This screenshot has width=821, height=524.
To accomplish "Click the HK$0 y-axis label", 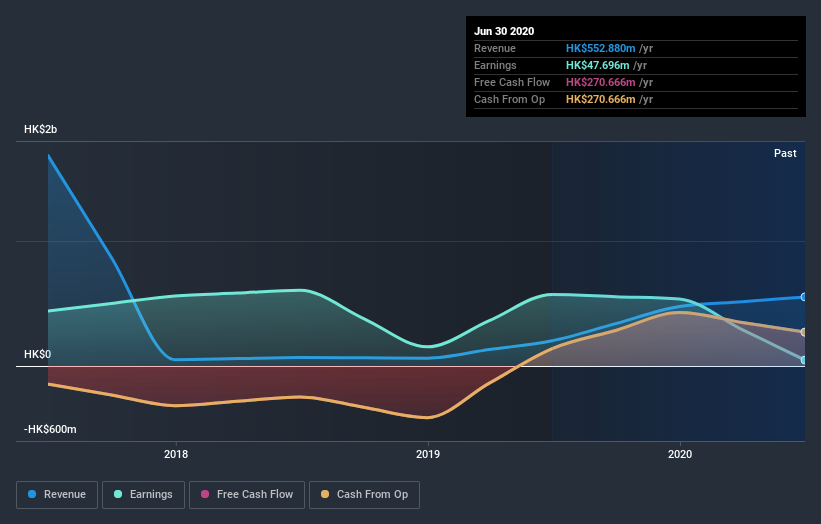I will [x=37, y=354].
